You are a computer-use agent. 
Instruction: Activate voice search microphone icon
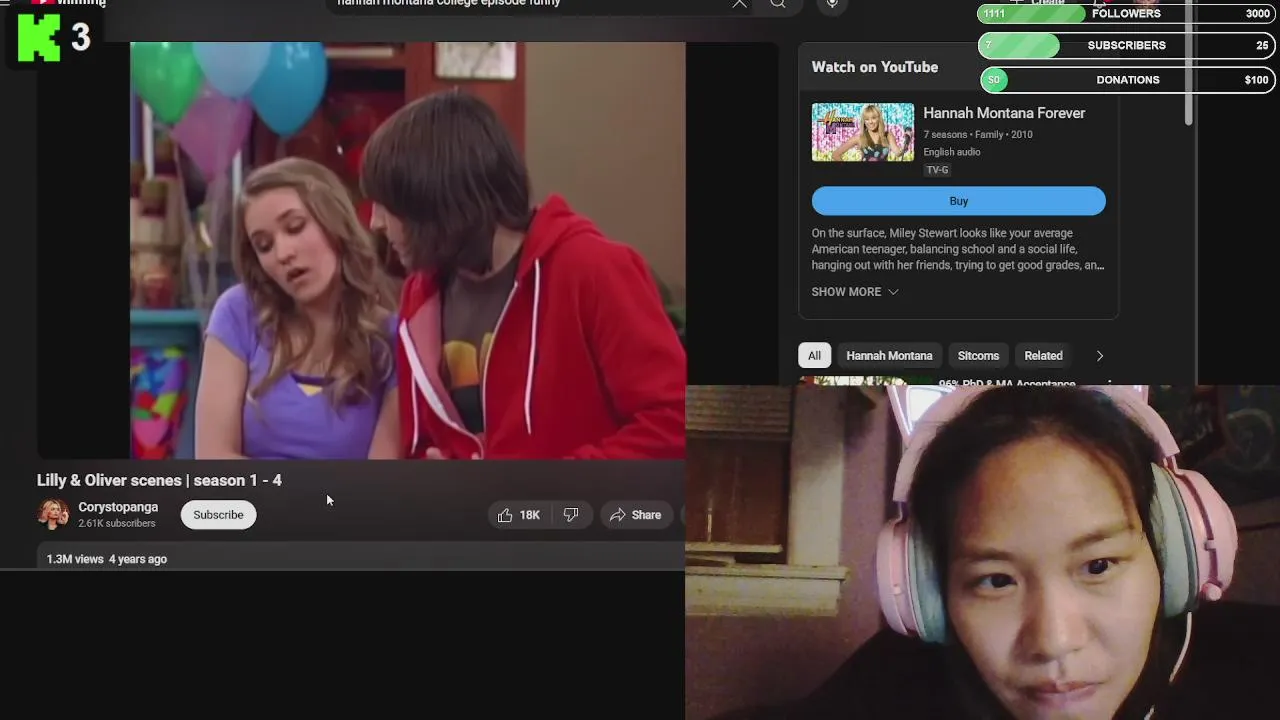click(832, 3)
